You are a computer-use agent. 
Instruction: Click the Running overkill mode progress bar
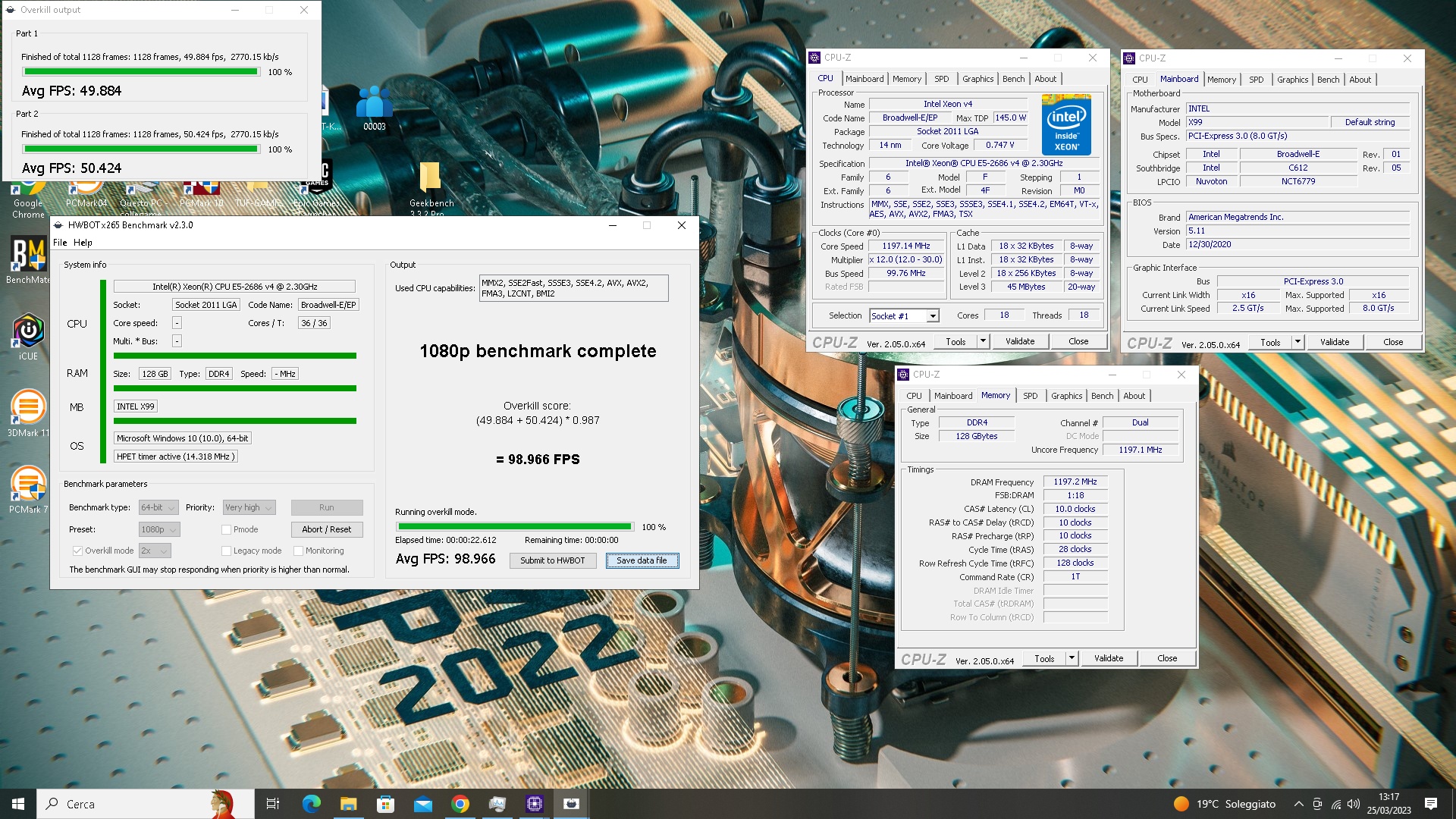(x=515, y=527)
